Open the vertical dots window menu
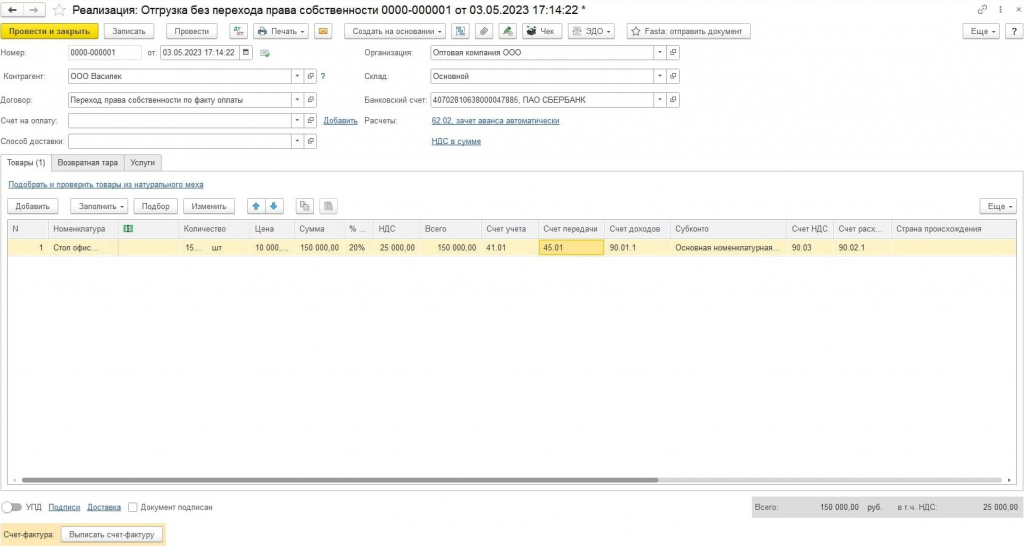 pos(1000,10)
